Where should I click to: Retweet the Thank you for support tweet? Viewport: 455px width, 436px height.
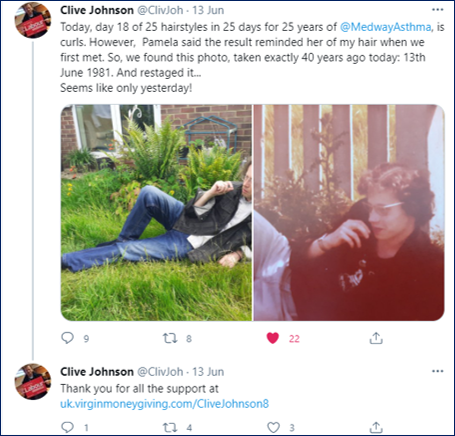pos(170,427)
